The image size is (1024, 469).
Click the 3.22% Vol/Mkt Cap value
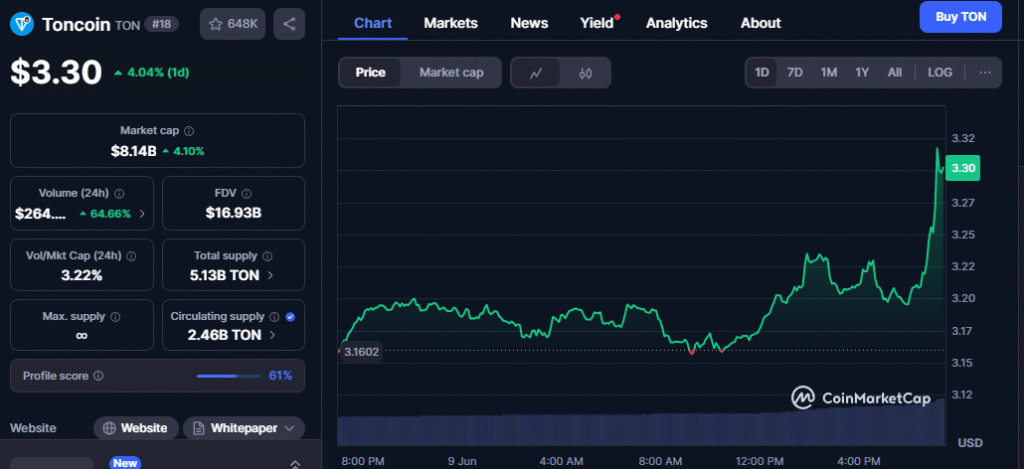(x=82, y=276)
